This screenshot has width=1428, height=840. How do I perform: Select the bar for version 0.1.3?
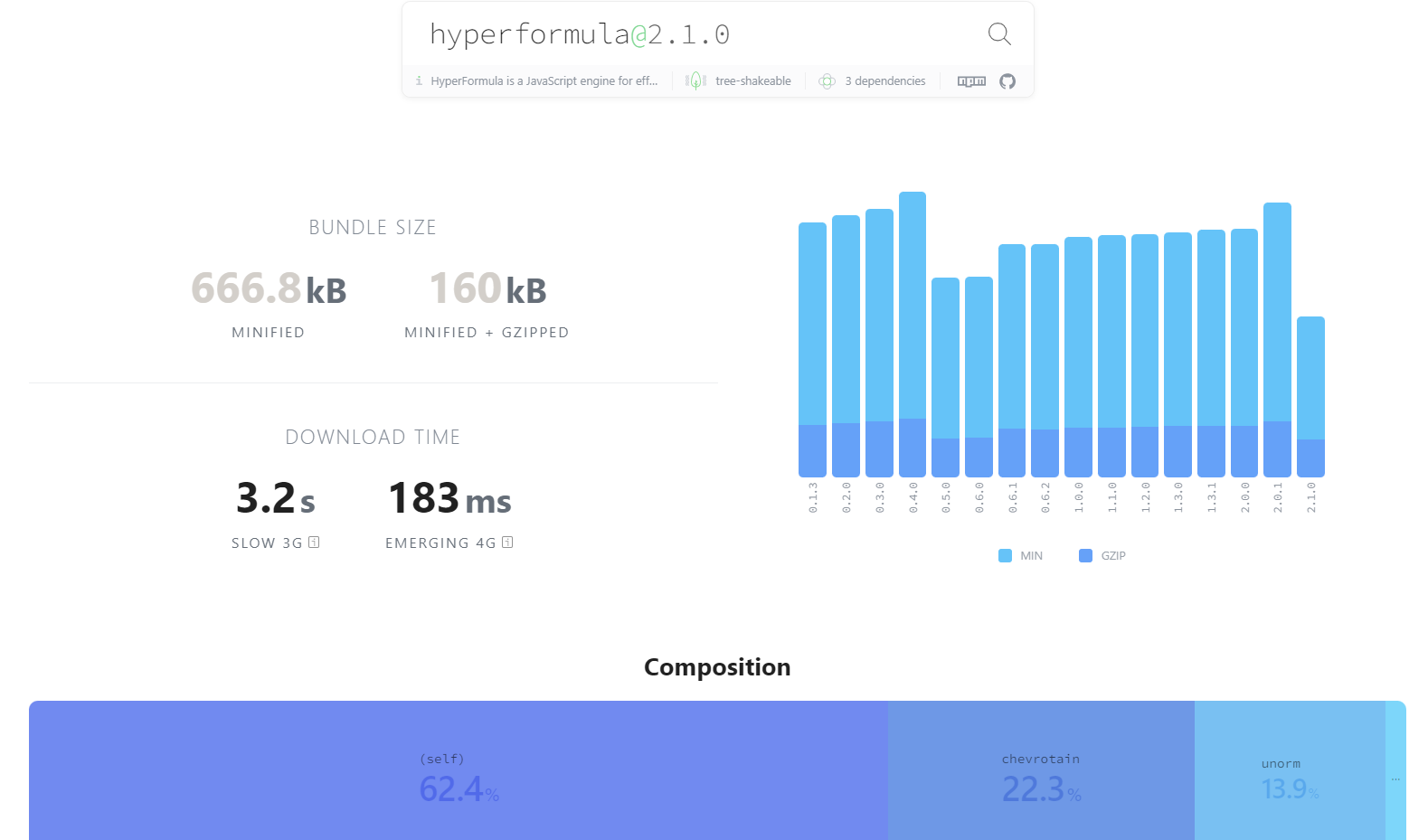(812, 349)
